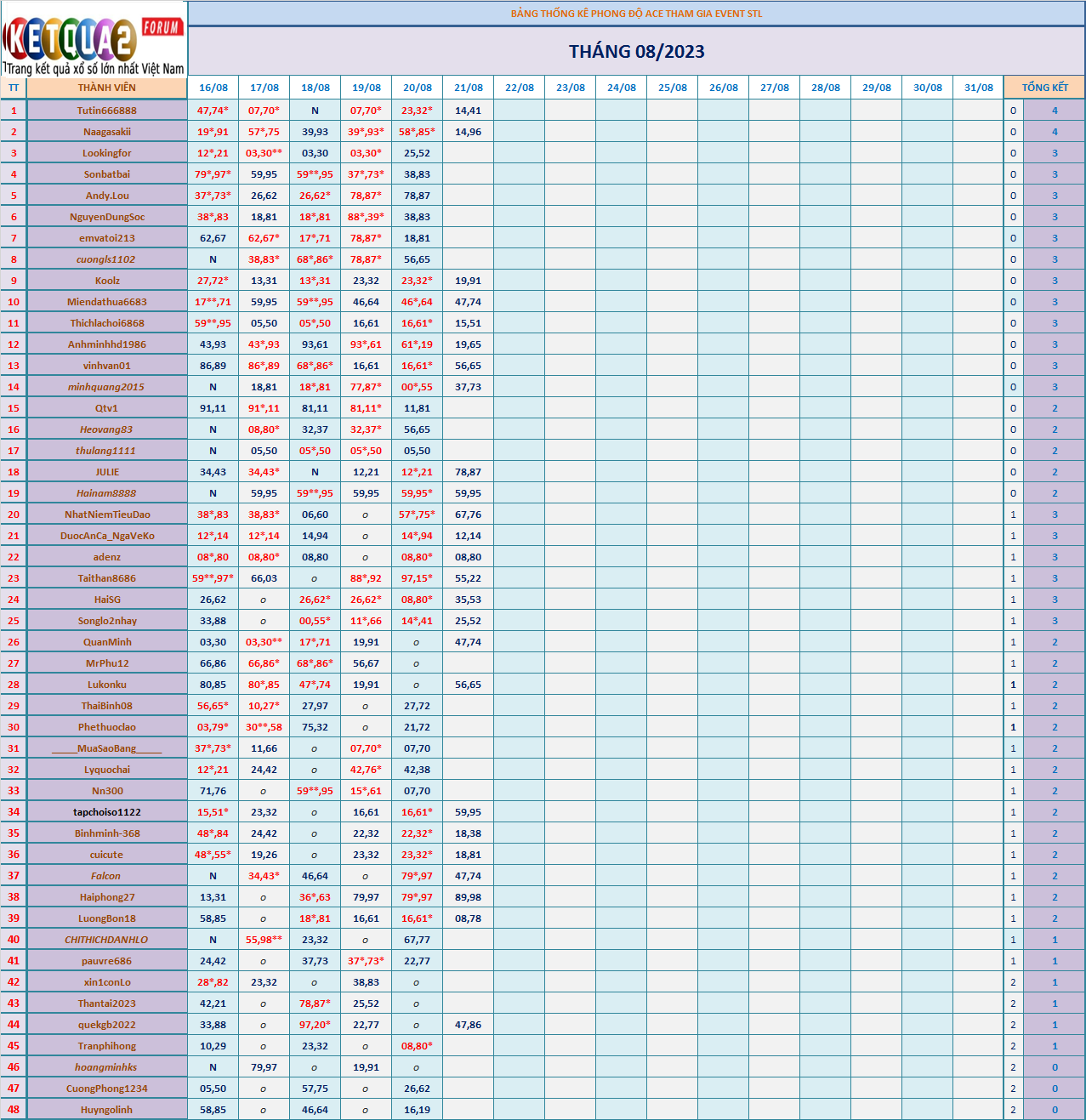Select member name Sonbatbai
Viewport: 1086px width, 1120px height.
point(107,174)
